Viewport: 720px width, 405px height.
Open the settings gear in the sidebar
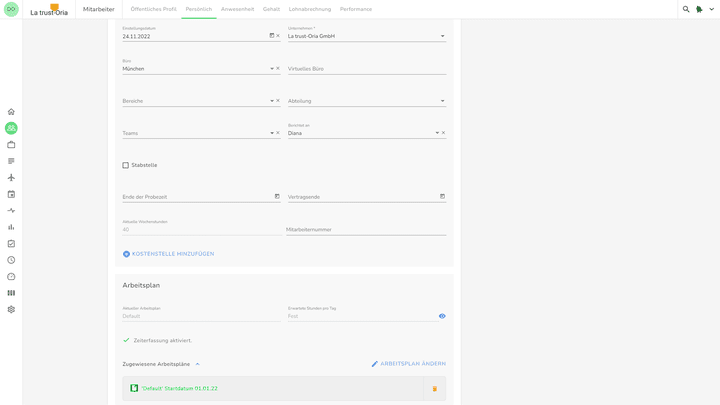[11, 310]
